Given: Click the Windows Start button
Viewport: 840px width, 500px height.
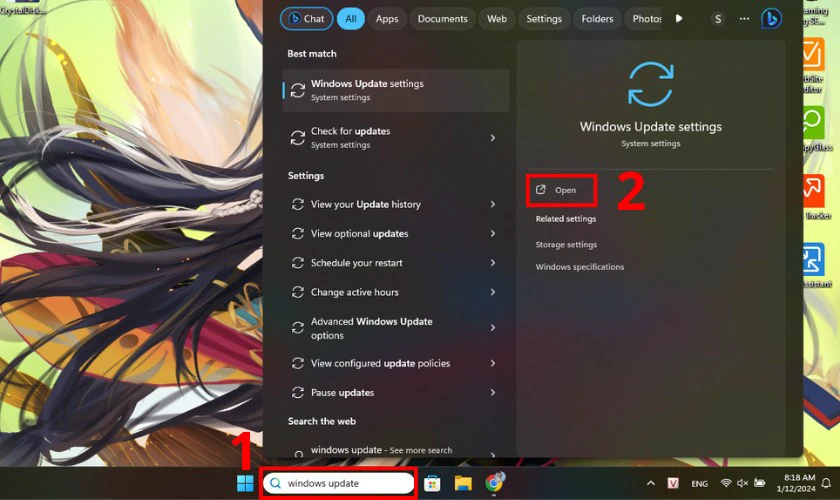Looking at the screenshot, I should tap(245, 483).
